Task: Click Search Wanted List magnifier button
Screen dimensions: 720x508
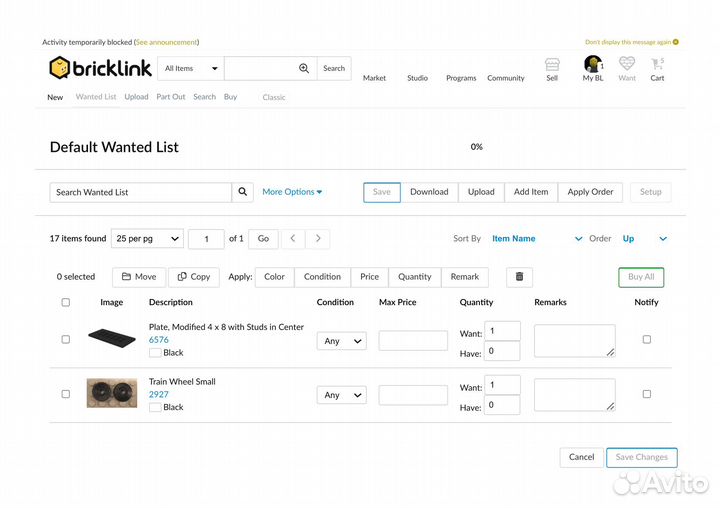Action: 244,192
